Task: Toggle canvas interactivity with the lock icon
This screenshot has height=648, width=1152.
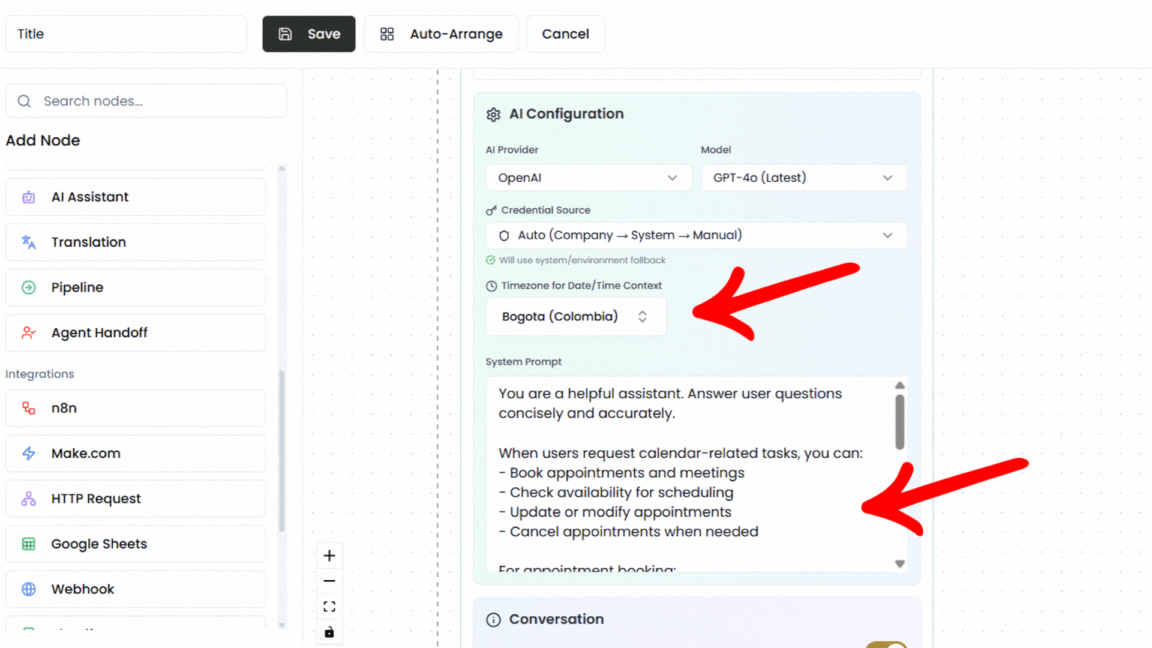Action: coord(329,631)
